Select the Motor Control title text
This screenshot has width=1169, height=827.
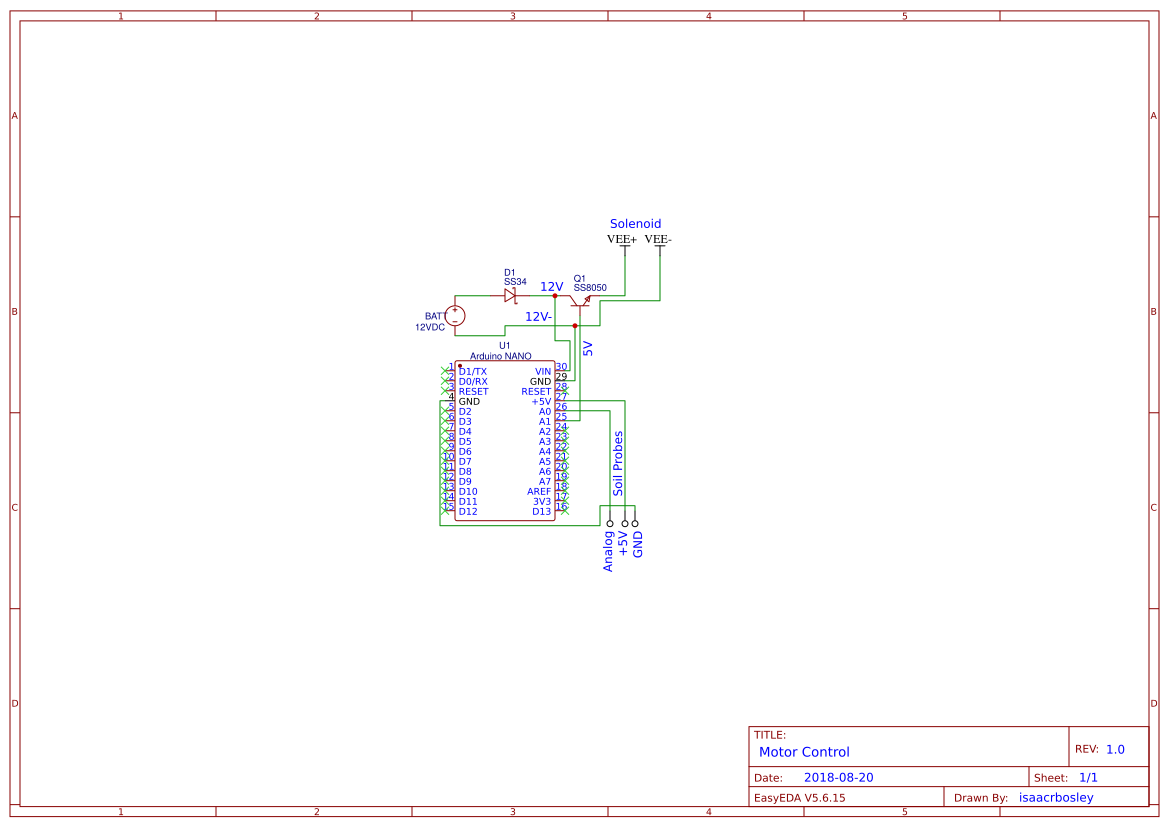[x=804, y=752]
